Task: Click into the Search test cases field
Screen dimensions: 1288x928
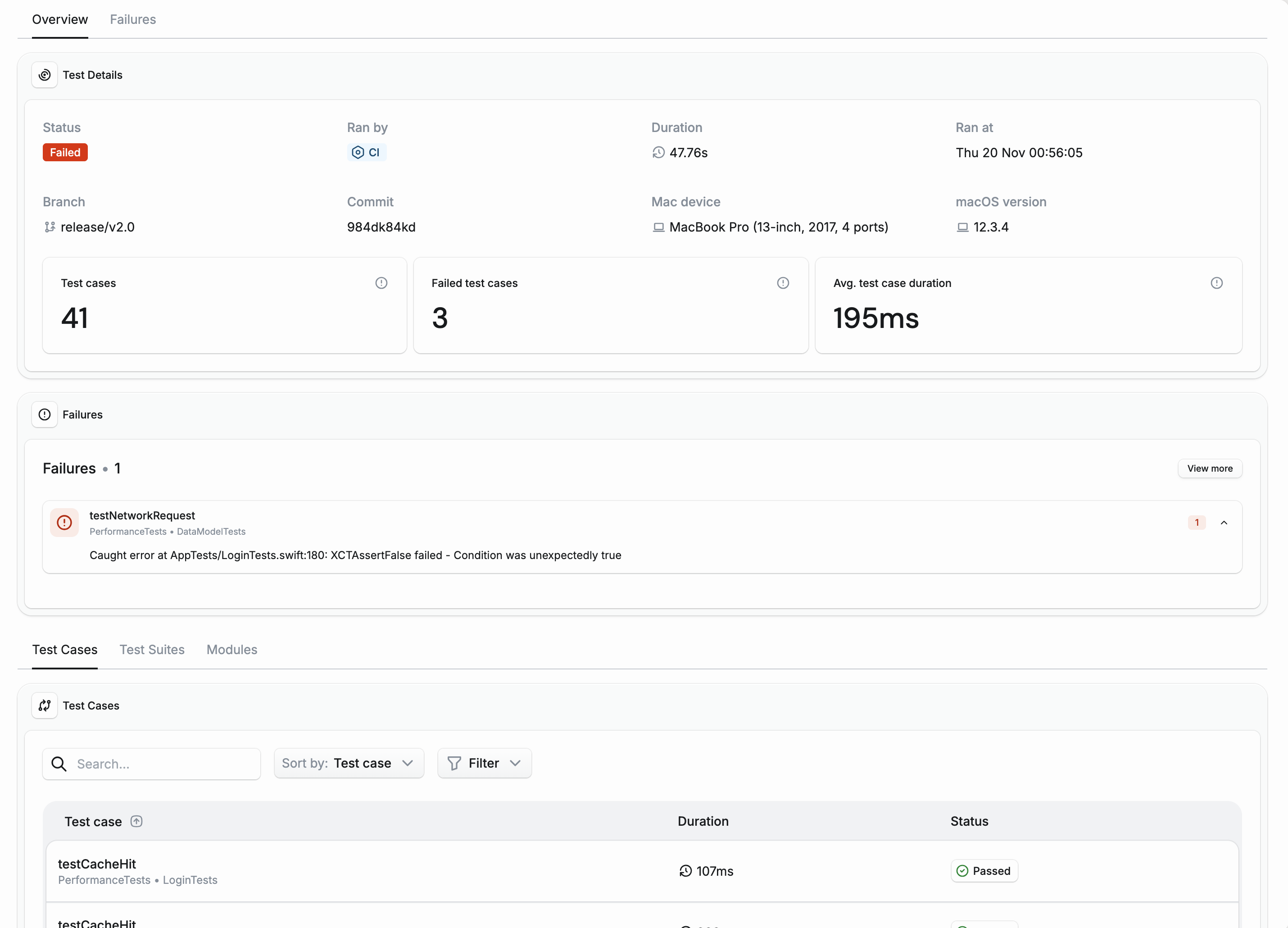Action: coord(165,764)
